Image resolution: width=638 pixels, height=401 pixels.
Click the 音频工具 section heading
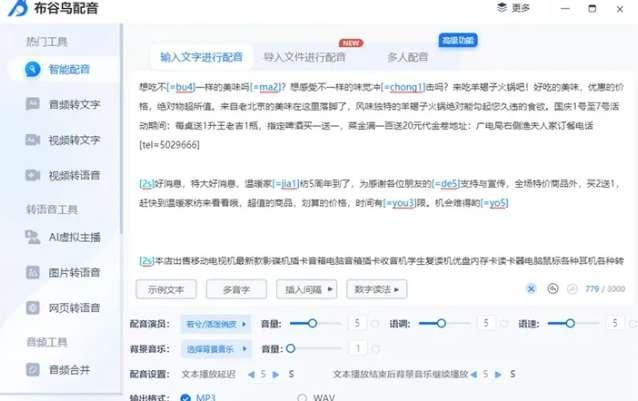[x=47, y=342]
